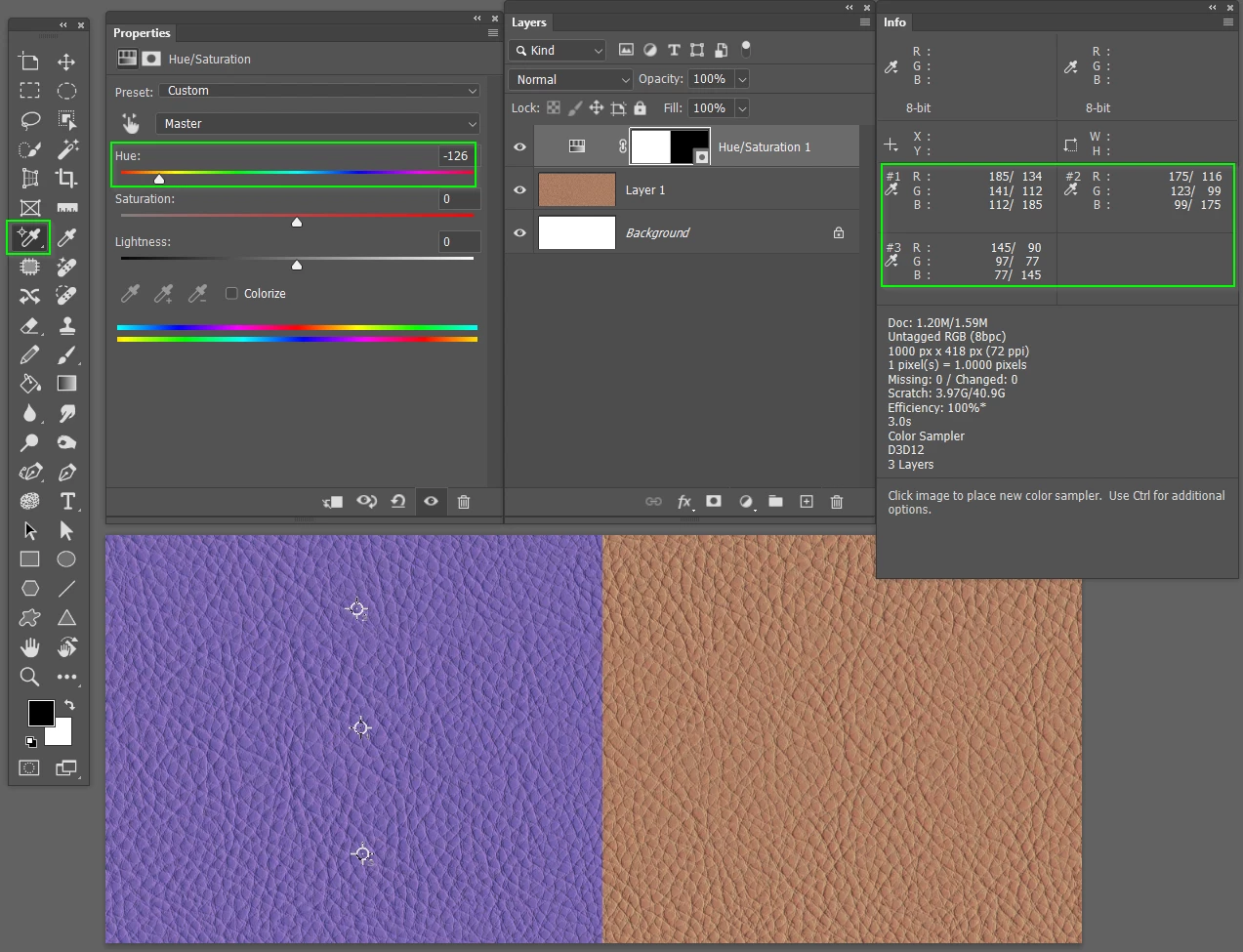Open the Master channel dropdown
The image size is (1243, 952).
tap(318, 124)
